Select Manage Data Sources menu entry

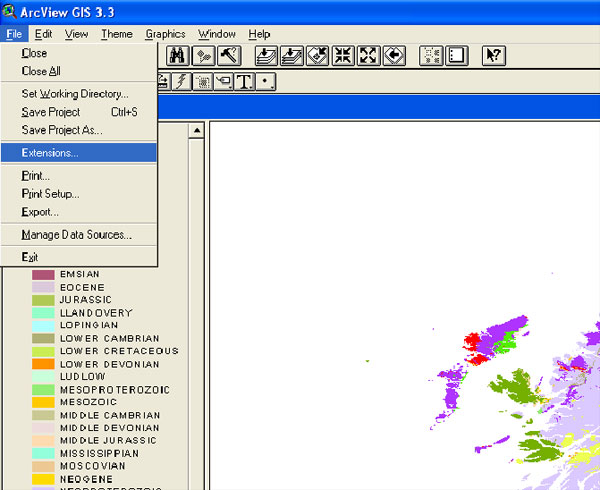(79, 234)
